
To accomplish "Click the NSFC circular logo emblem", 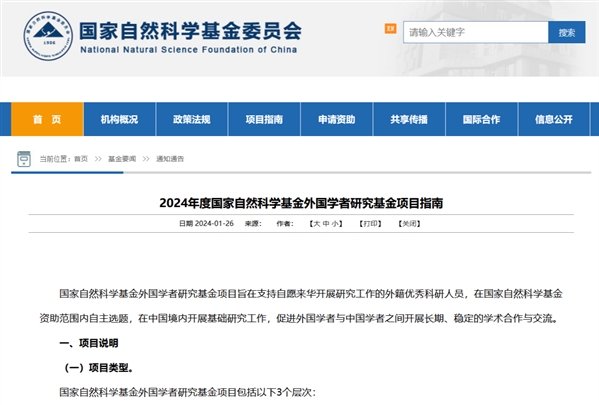I will click(48, 36).
